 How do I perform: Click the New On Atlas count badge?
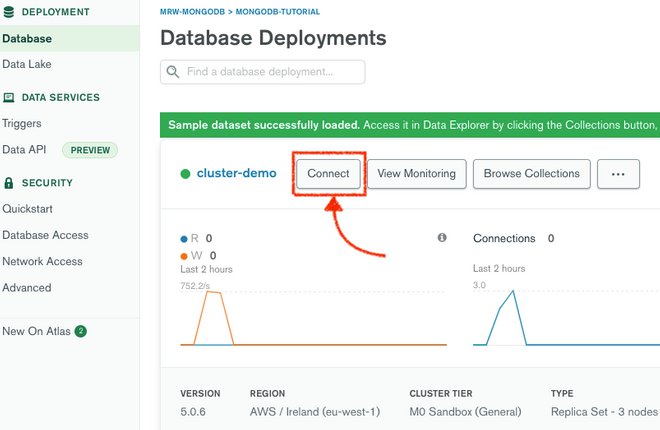[81, 331]
